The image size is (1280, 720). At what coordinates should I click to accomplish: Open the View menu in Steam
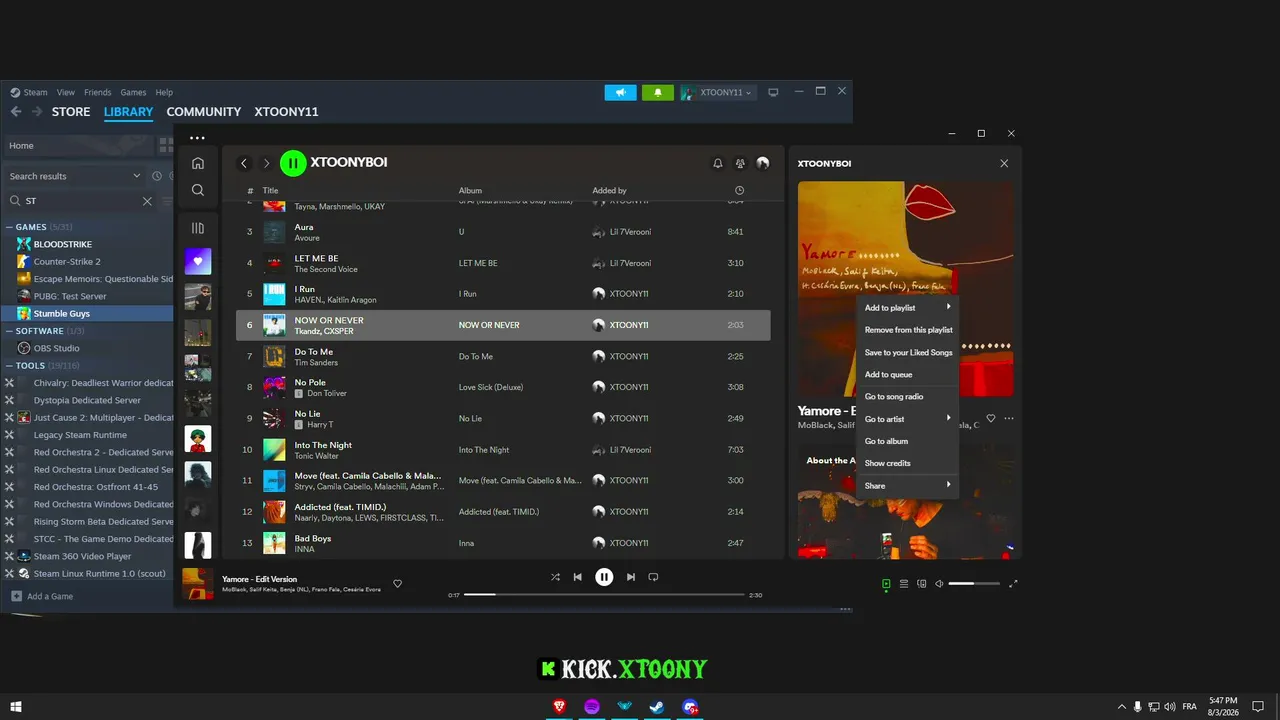pos(66,92)
